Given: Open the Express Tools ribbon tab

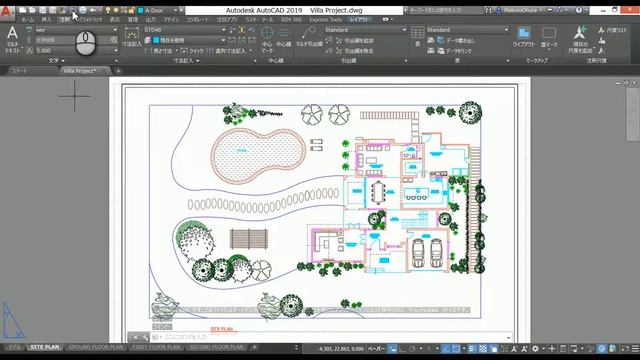Looking at the screenshot, I should pyautogui.click(x=326, y=19).
